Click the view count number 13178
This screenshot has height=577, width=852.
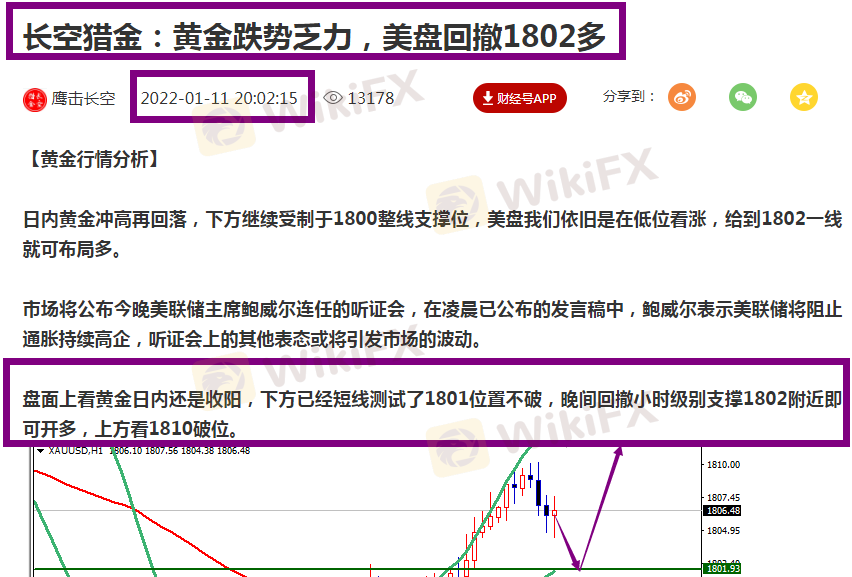(371, 98)
